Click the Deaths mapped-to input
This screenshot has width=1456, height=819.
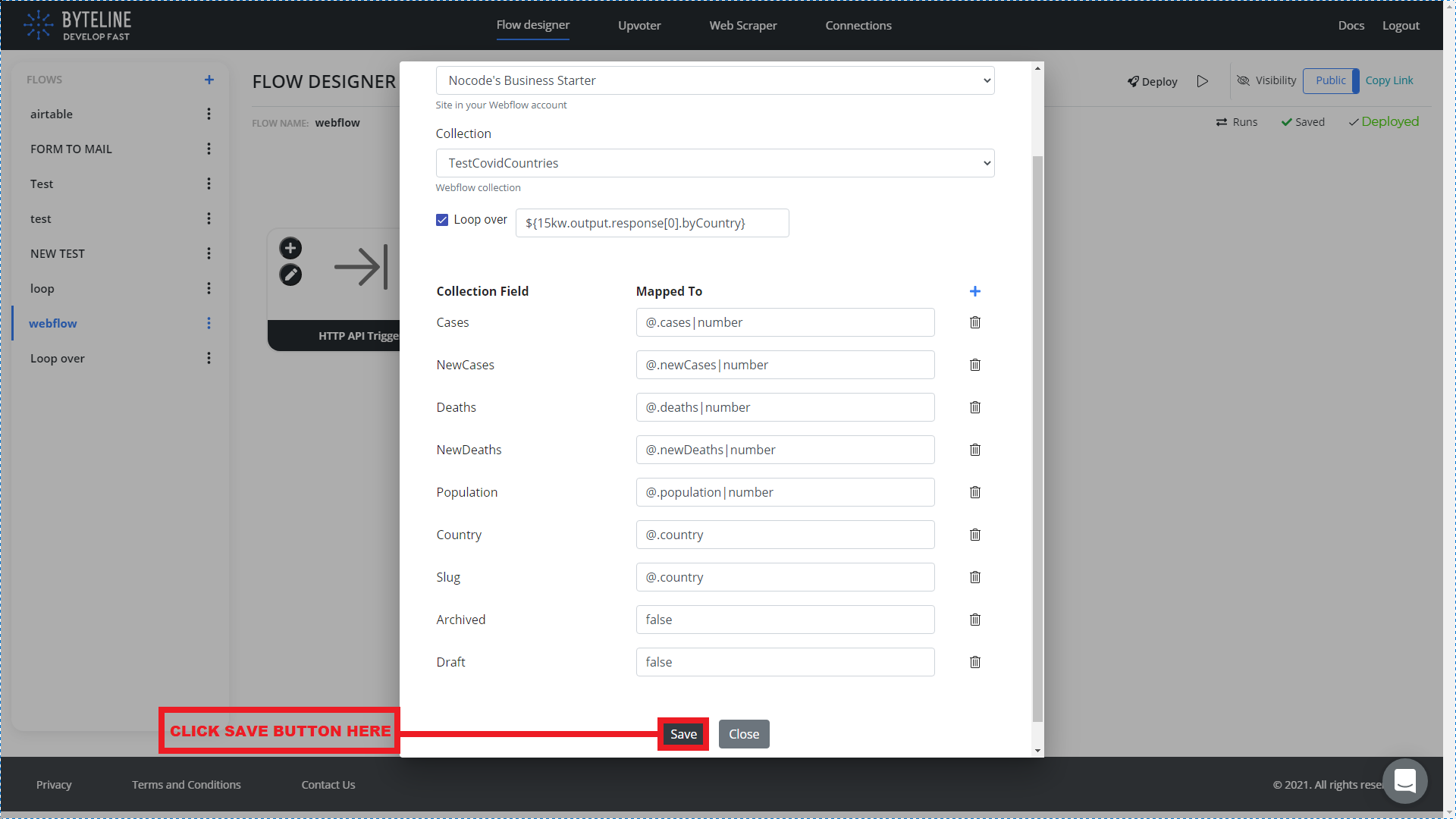(785, 407)
